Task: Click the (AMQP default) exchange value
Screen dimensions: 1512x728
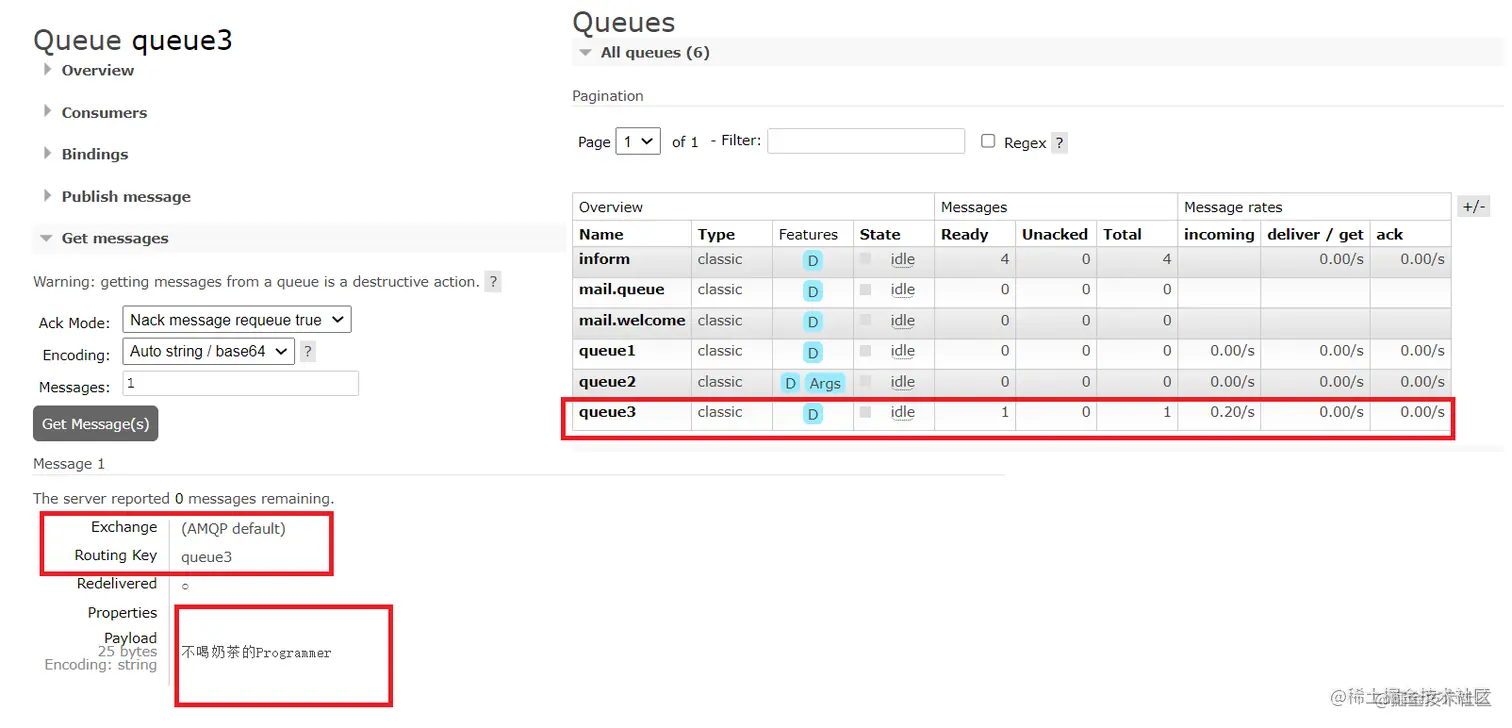Action: [x=233, y=528]
